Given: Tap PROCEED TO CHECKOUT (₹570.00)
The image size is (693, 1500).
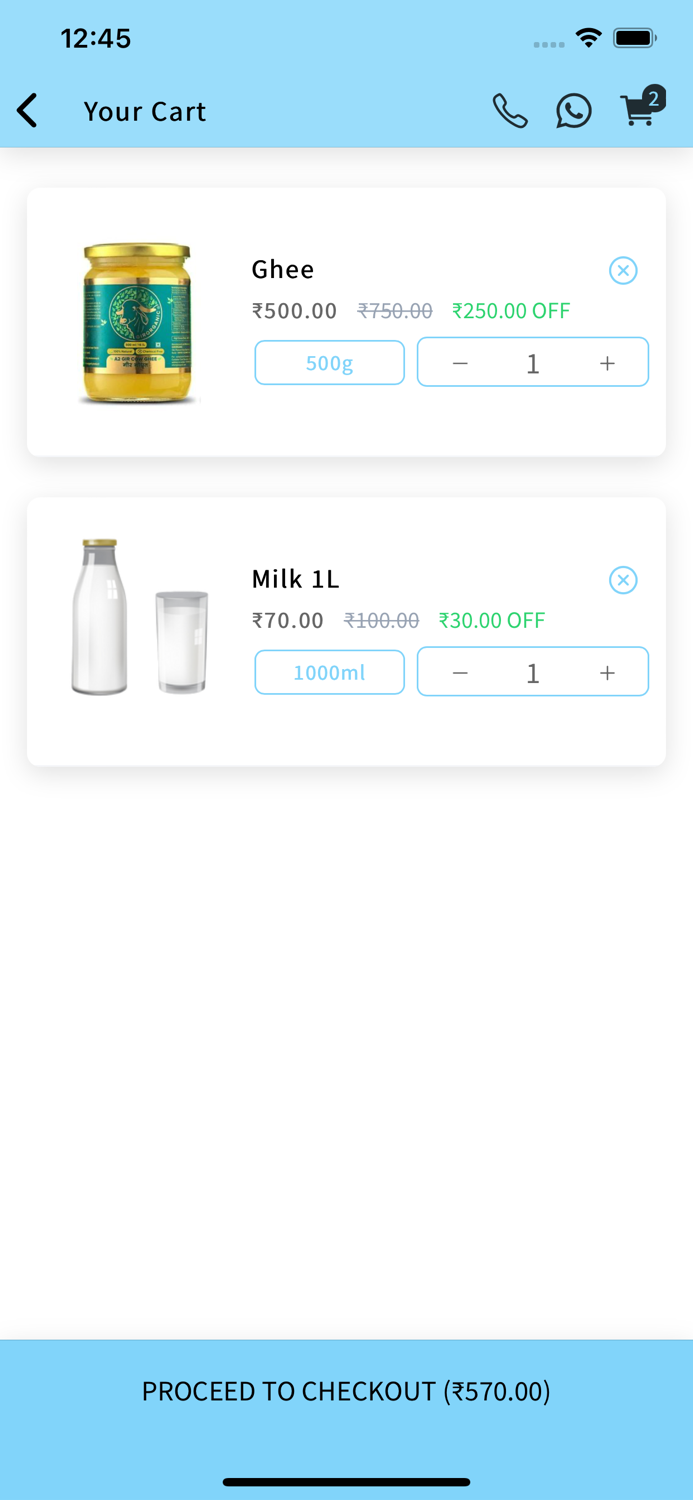Looking at the screenshot, I should click(x=346, y=1391).
